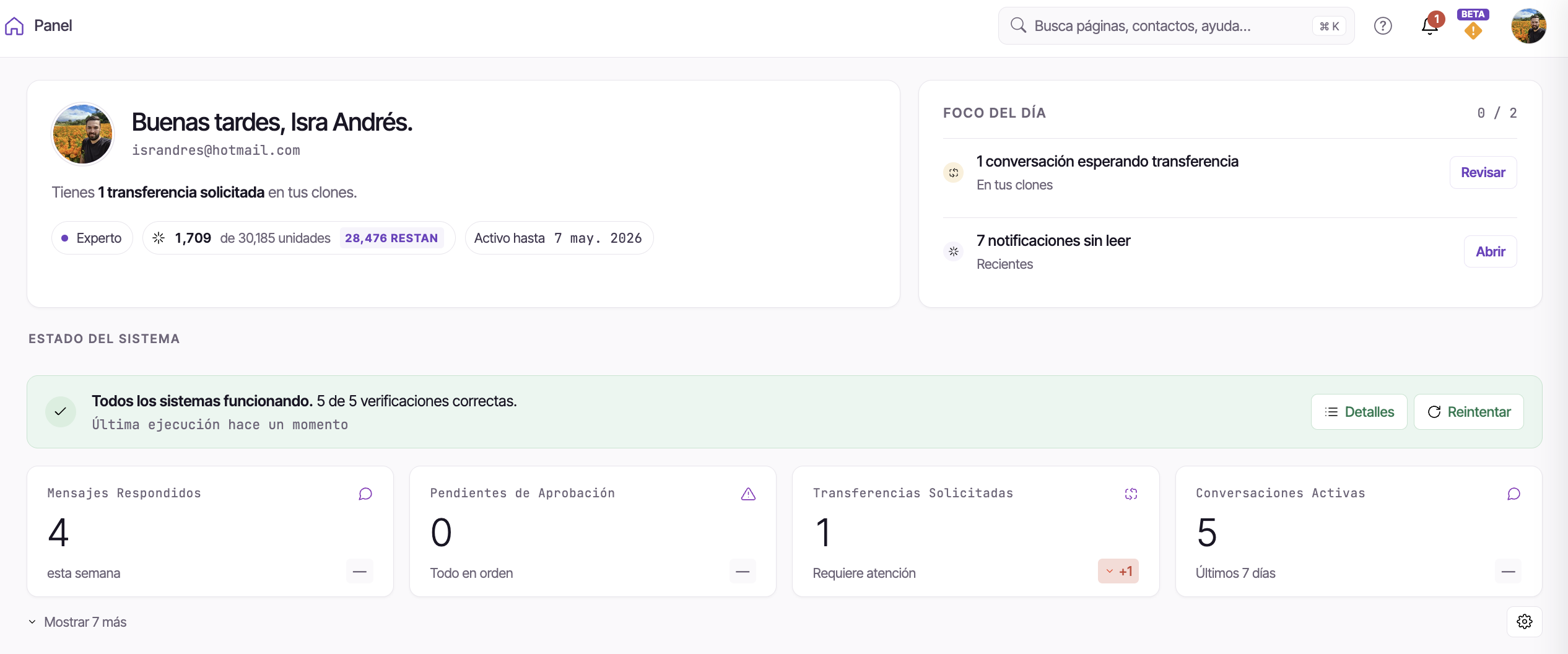1568x654 pixels.
Task: Click the red notification count badge
Action: pos(1436,19)
